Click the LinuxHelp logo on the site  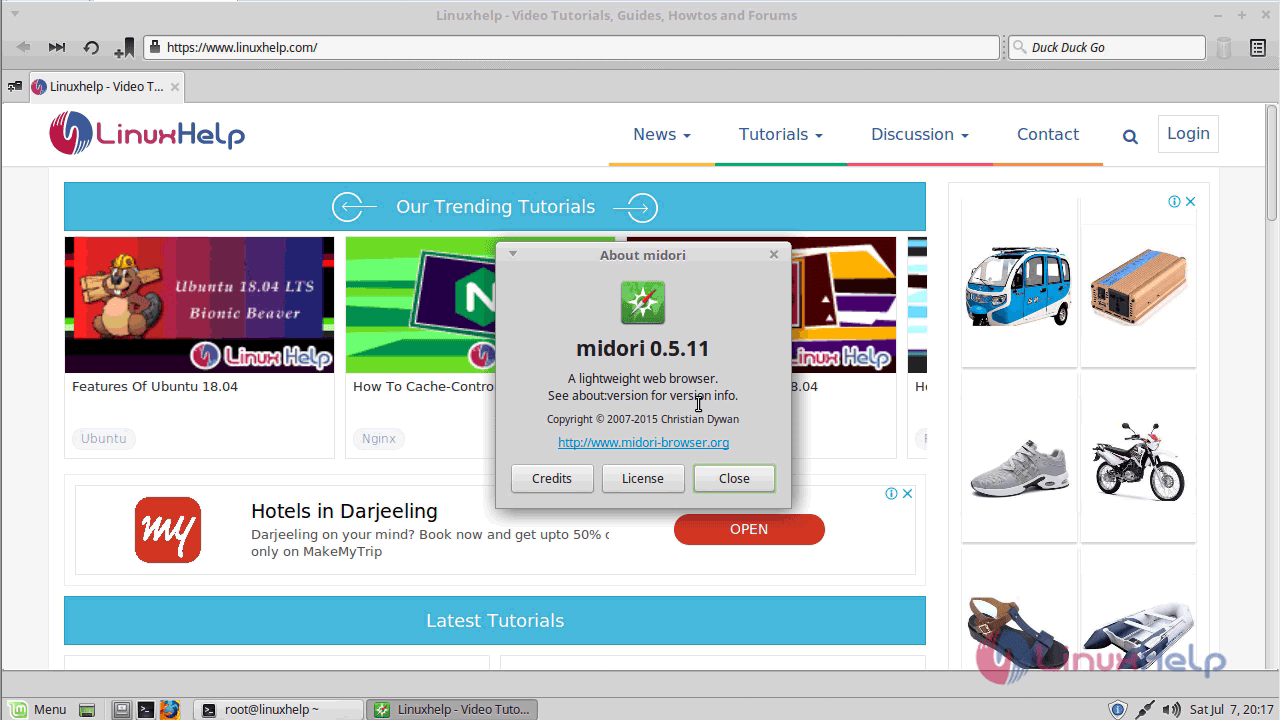tap(147, 133)
